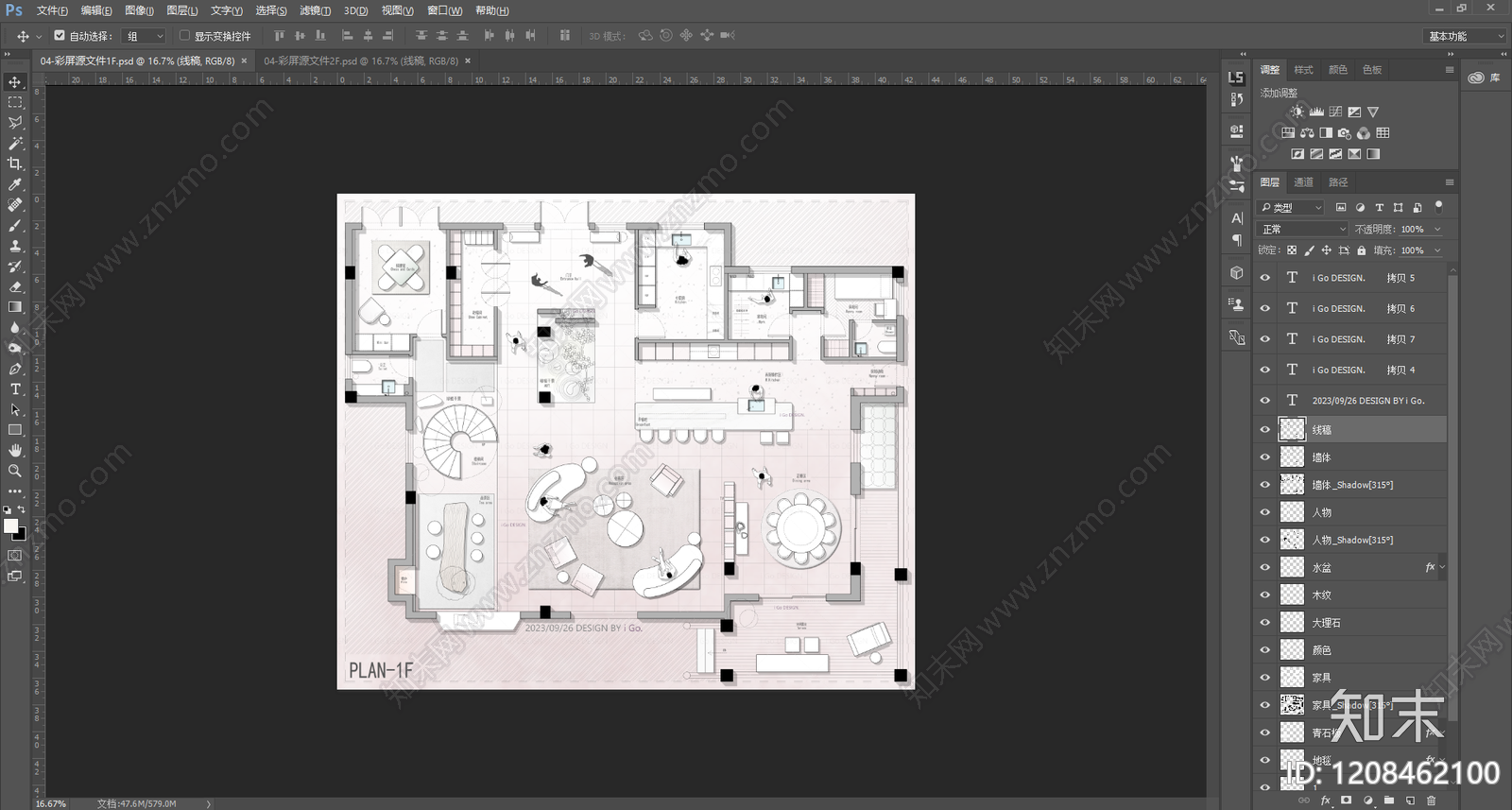
Task: Open the blend mode 正常 dropdown
Action: pyautogui.click(x=1302, y=229)
